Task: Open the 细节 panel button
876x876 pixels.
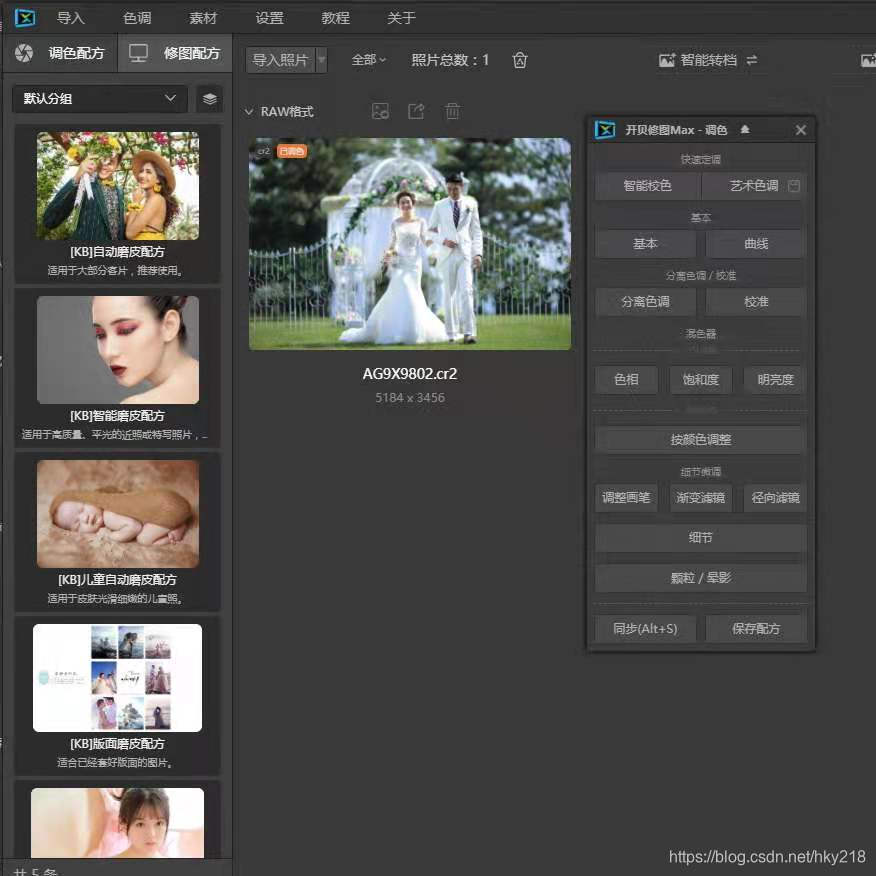Action: coord(701,537)
